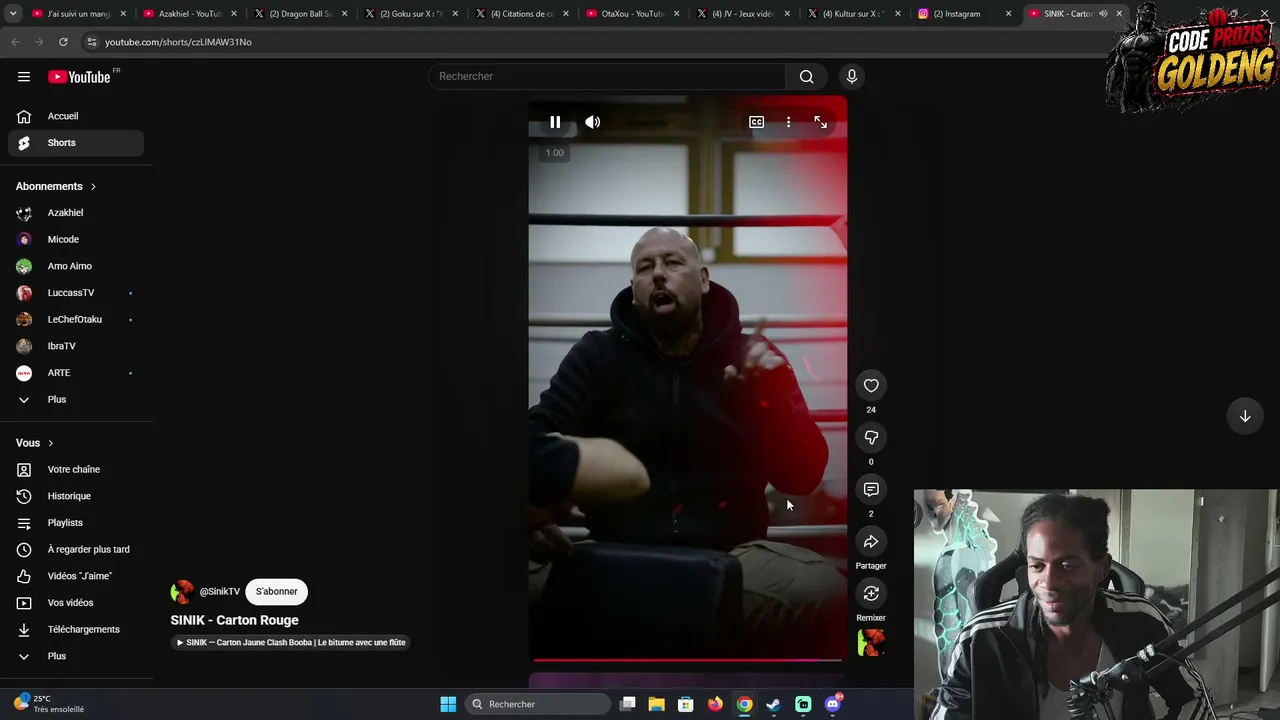Open À regarder plus tard

[x=76, y=550]
